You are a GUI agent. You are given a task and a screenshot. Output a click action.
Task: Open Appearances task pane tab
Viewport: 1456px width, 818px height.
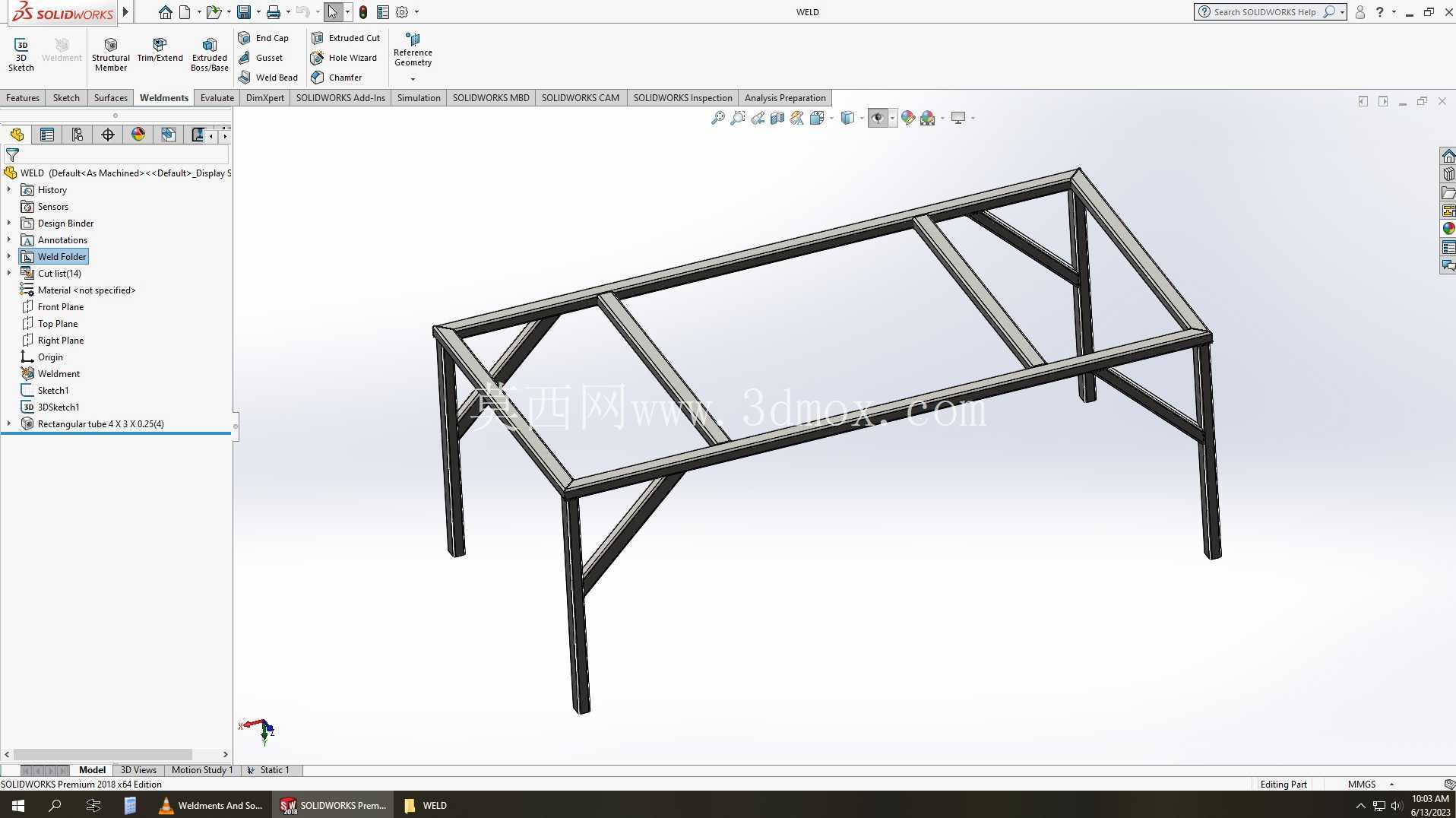pos(1448,229)
